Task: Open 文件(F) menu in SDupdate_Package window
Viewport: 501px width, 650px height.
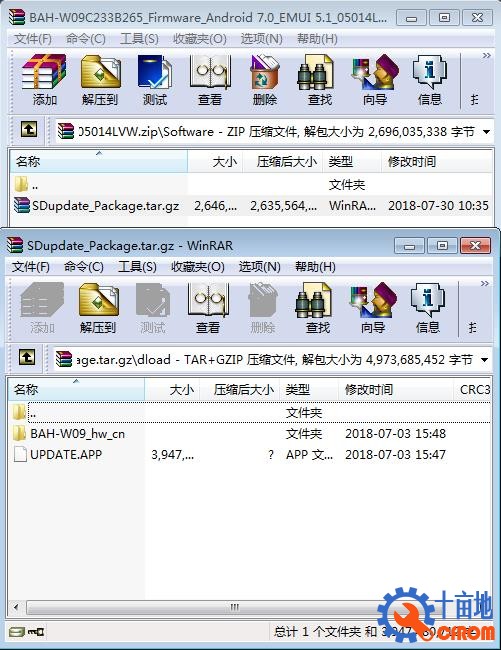Action: point(31,267)
